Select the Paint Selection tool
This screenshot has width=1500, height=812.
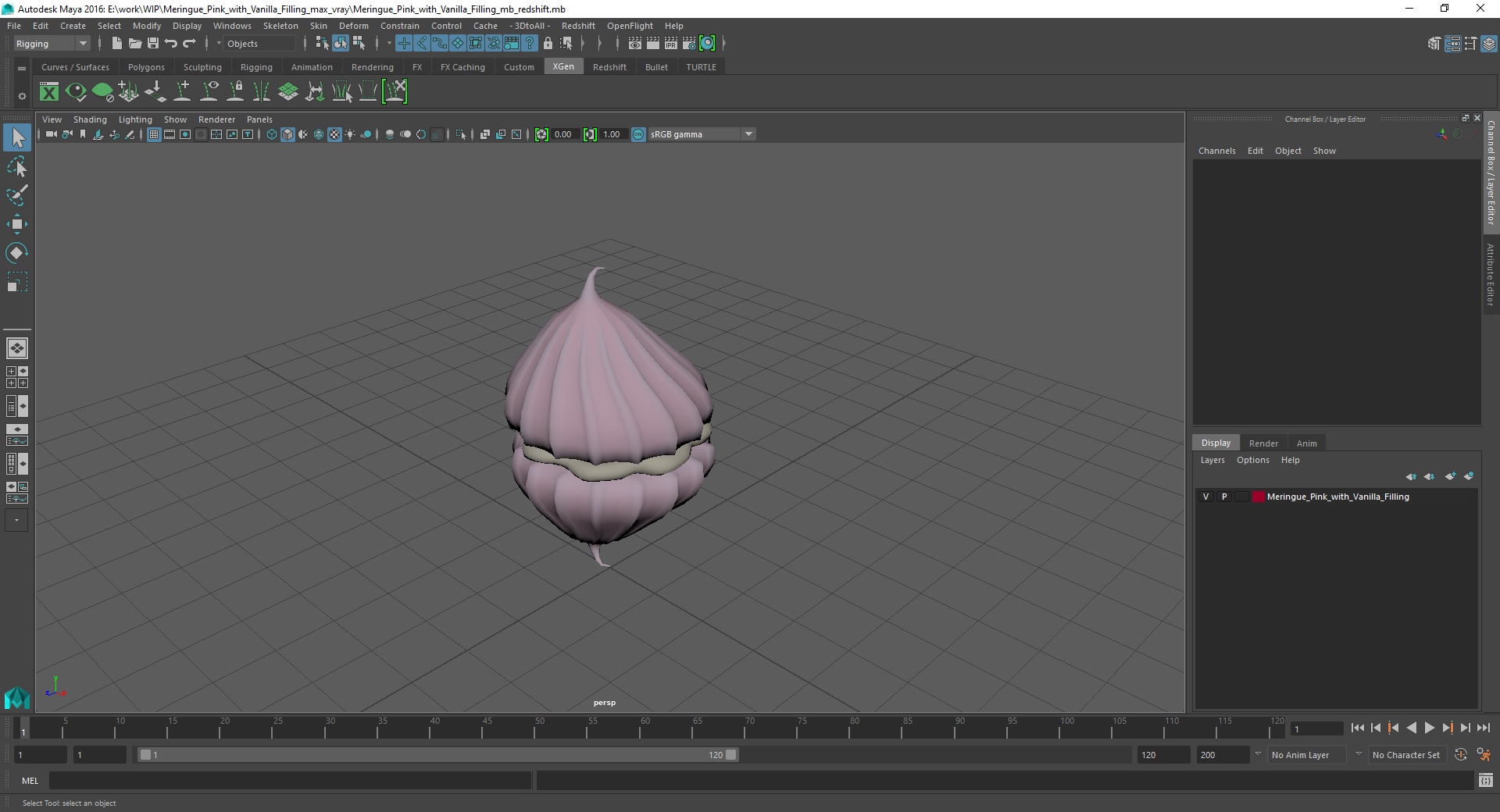click(16, 195)
